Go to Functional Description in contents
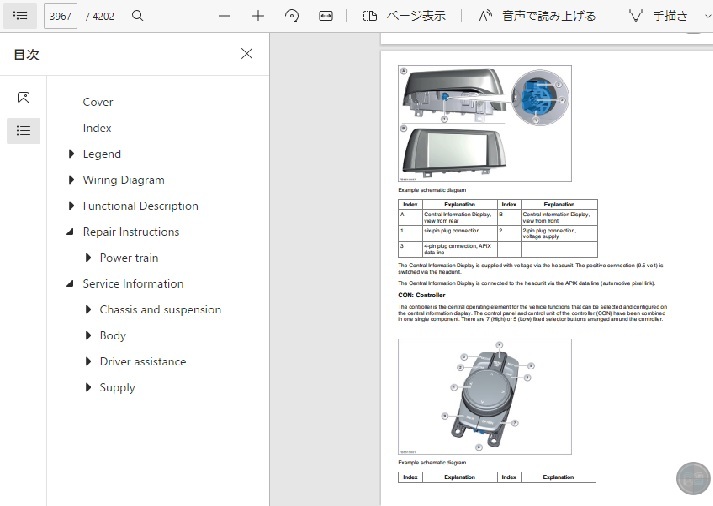Image resolution: width=713 pixels, height=506 pixels. pos(141,206)
